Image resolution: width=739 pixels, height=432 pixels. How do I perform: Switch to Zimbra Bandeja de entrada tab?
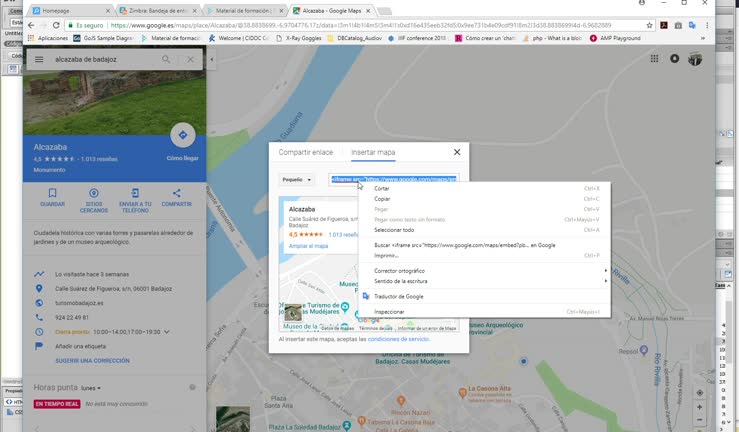[x=158, y=10]
